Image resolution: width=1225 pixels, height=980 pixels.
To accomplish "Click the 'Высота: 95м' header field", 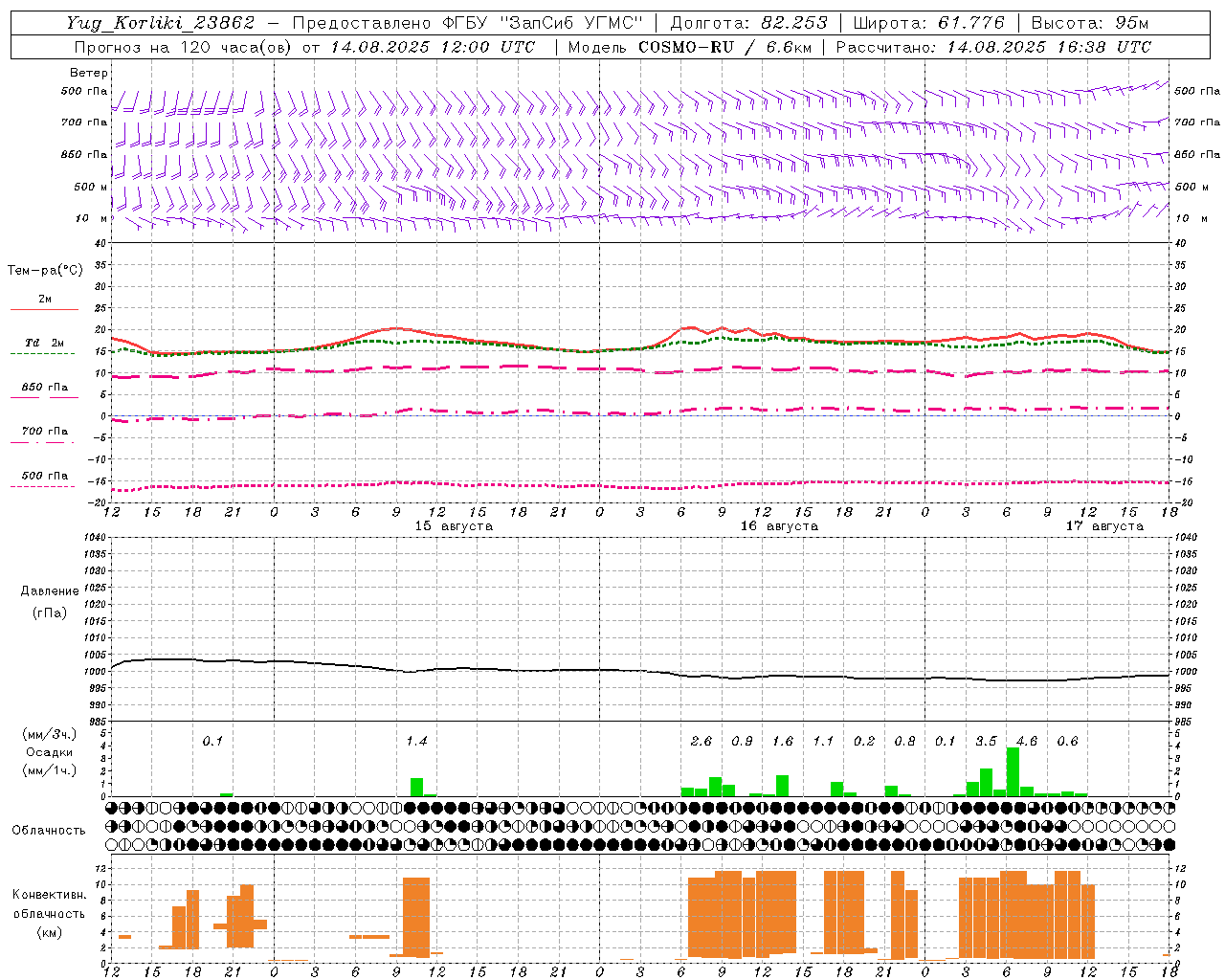I will [1088, 23].
